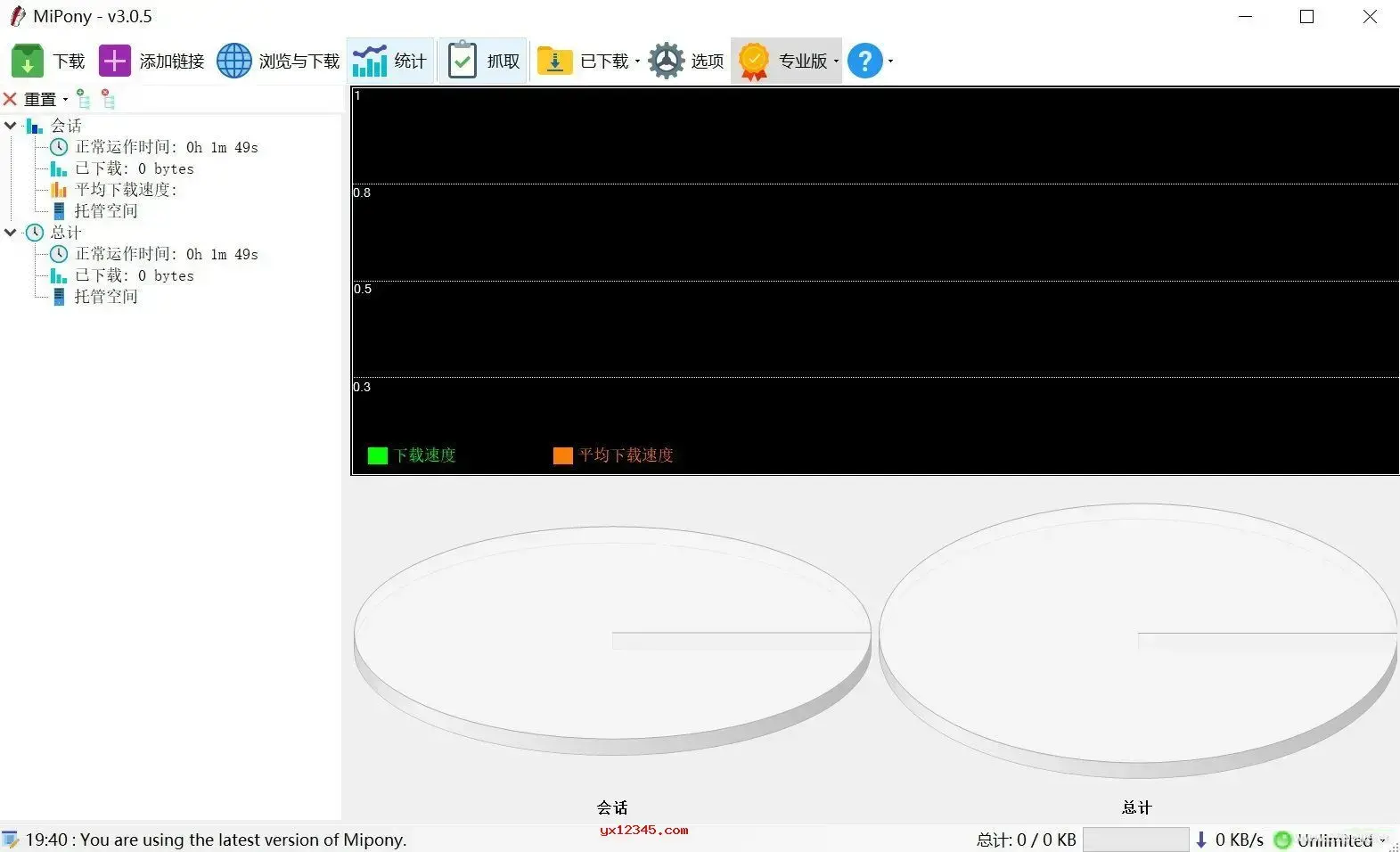Click the chart icon beside 会话 node
1400x852 pixels.
pyautogui.click(x=35, y=126)
